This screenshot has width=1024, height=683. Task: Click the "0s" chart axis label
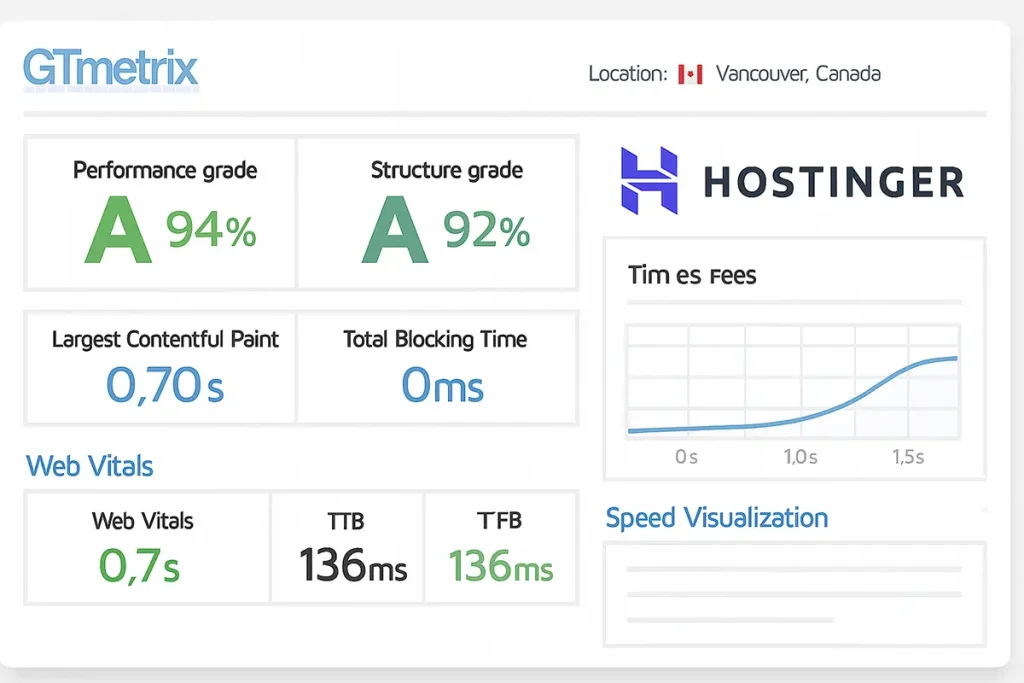click(x=686, y=457)
